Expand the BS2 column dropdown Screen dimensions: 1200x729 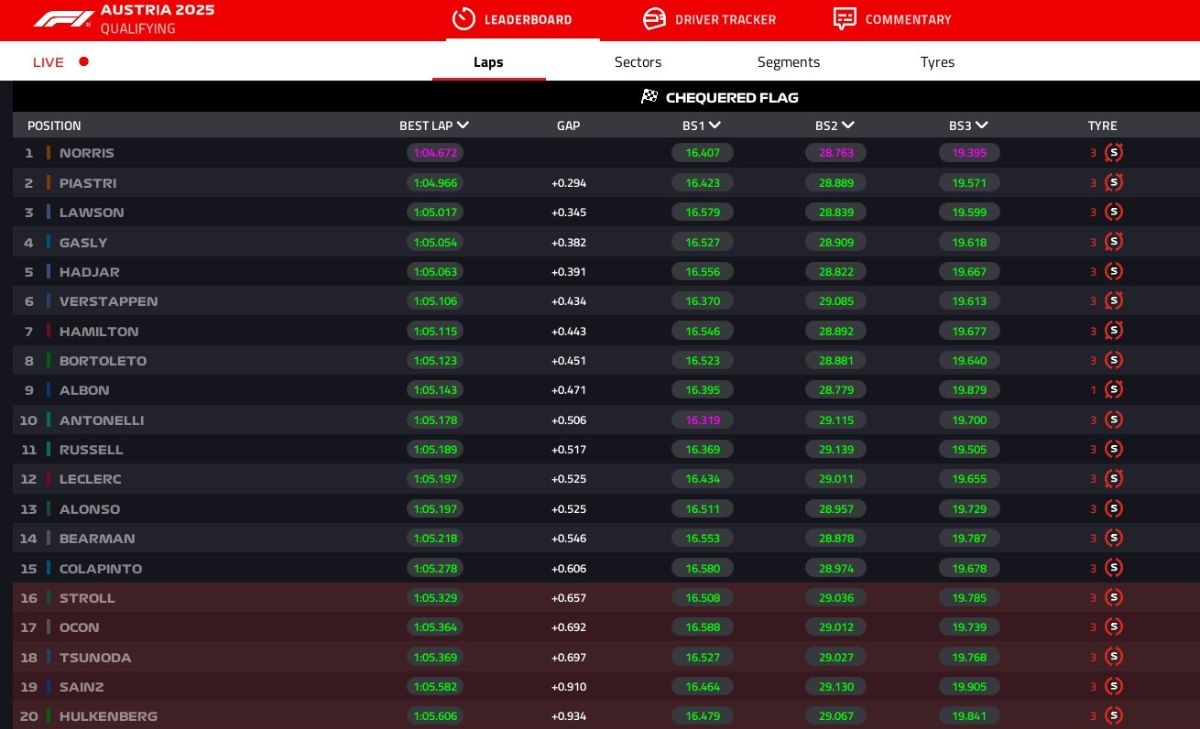[x=848, y=126]
